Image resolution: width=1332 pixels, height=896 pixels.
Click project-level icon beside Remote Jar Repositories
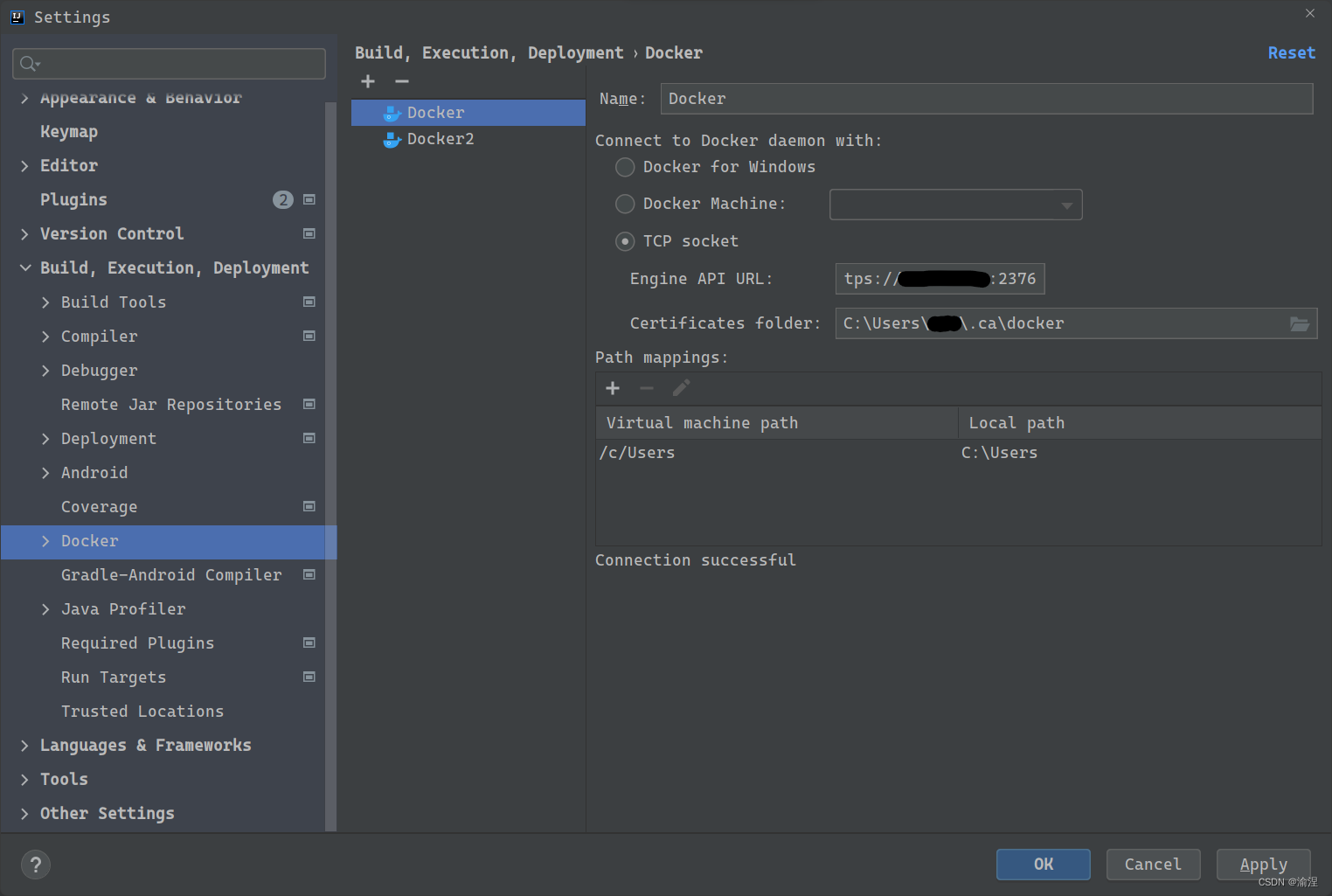[309, 405]
